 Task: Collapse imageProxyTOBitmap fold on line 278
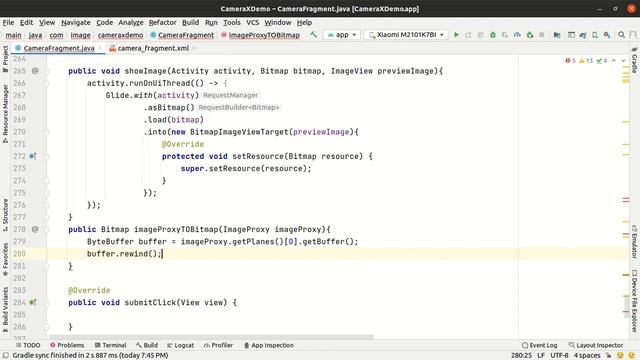click(x=46, y=229)
